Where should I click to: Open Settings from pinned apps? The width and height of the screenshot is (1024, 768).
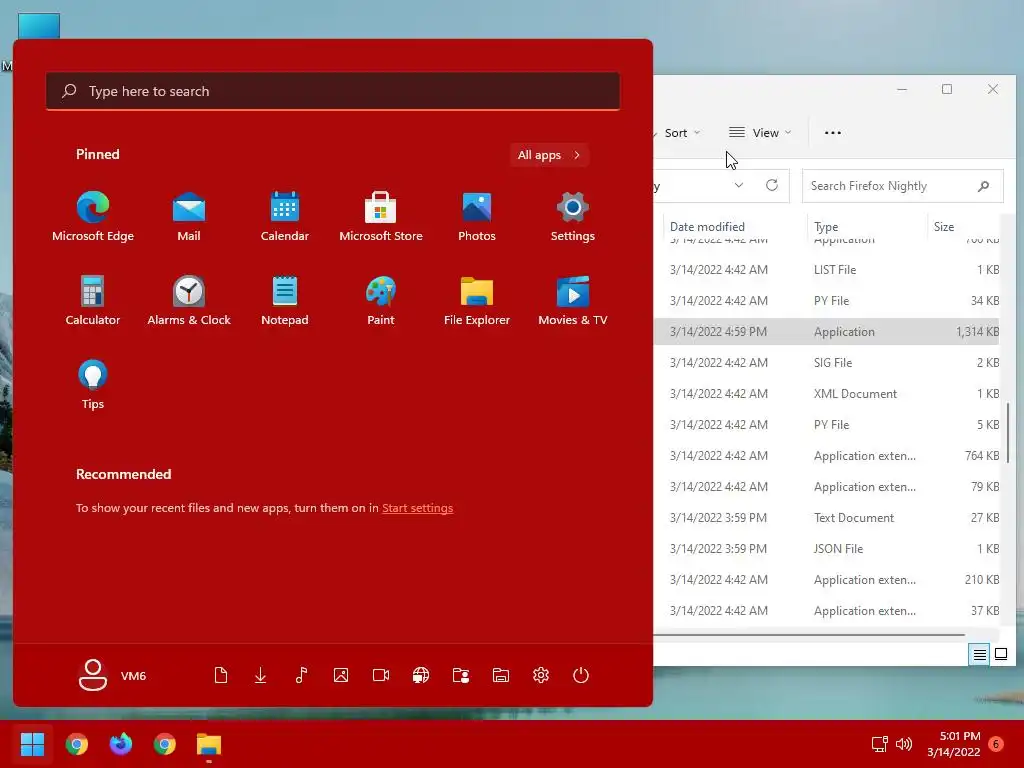tap(573, 217)
